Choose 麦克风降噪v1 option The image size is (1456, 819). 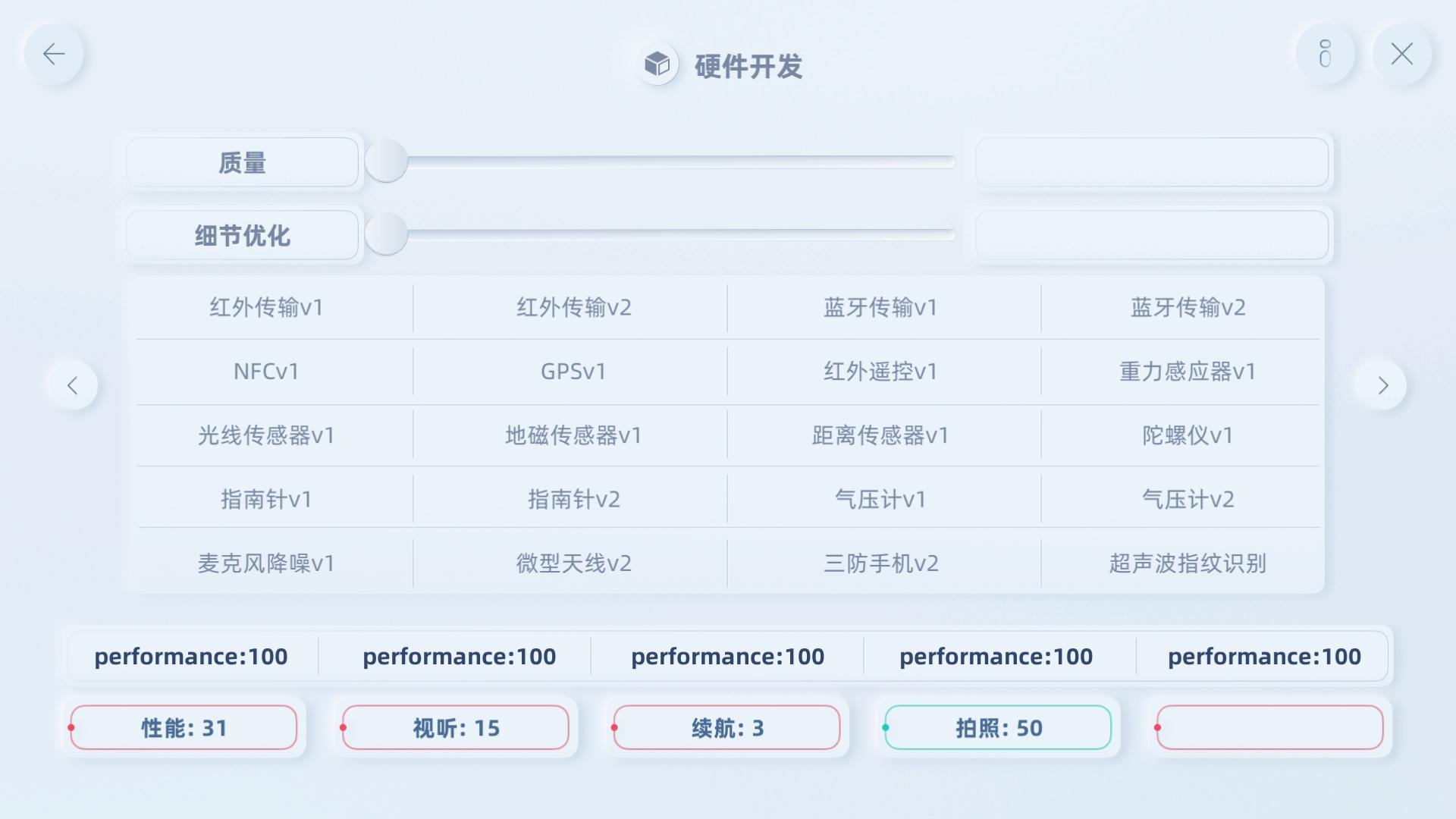click(267, 563)
